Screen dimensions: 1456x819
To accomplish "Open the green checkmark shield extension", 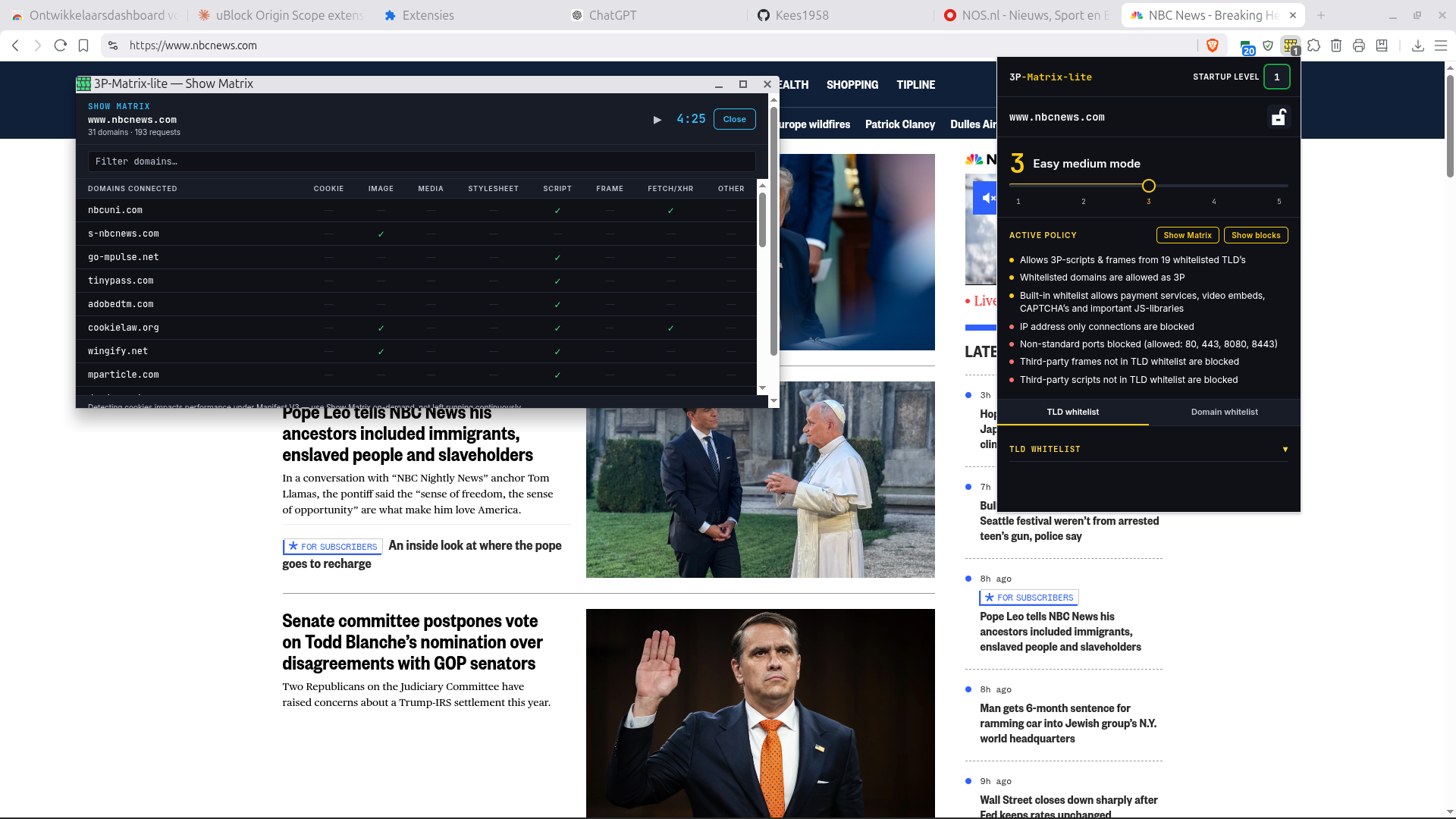I will tap(1268, 45).
